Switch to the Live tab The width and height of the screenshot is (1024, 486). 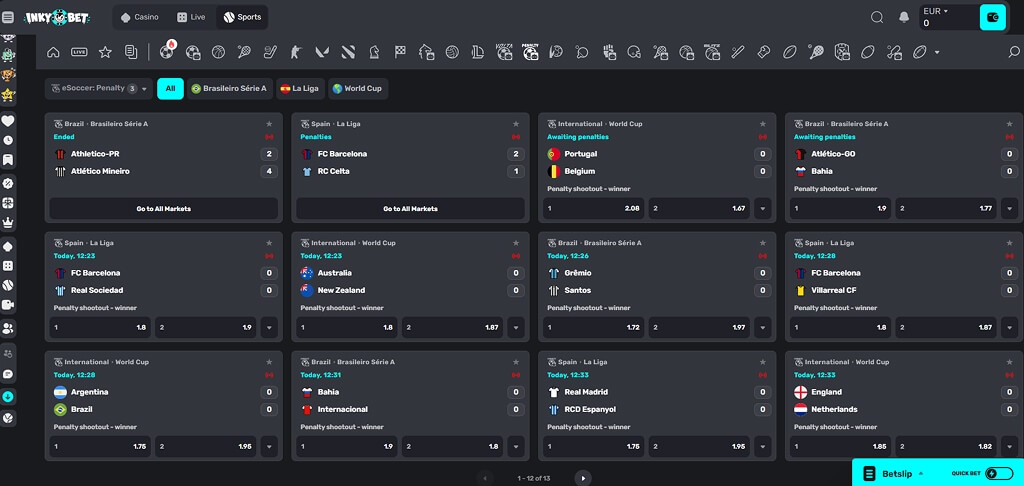click(191, 17)
